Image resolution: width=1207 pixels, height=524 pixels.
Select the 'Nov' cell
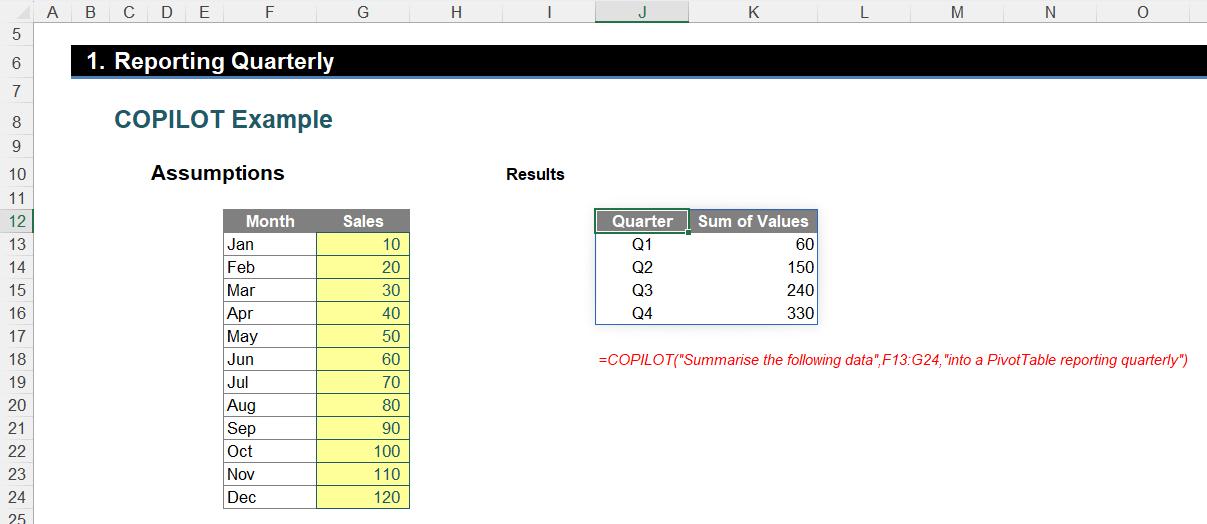point(270,474)
